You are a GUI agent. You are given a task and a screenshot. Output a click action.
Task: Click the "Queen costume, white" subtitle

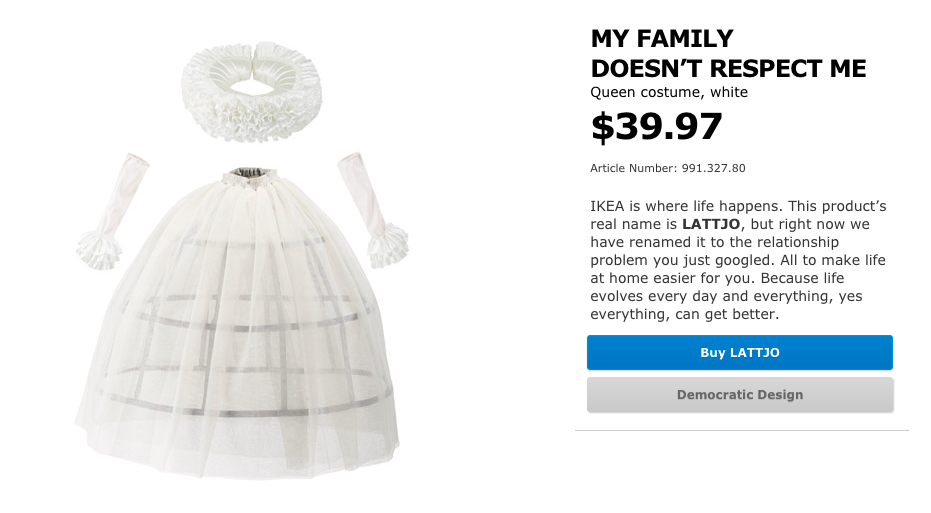[x=669, y=93]
